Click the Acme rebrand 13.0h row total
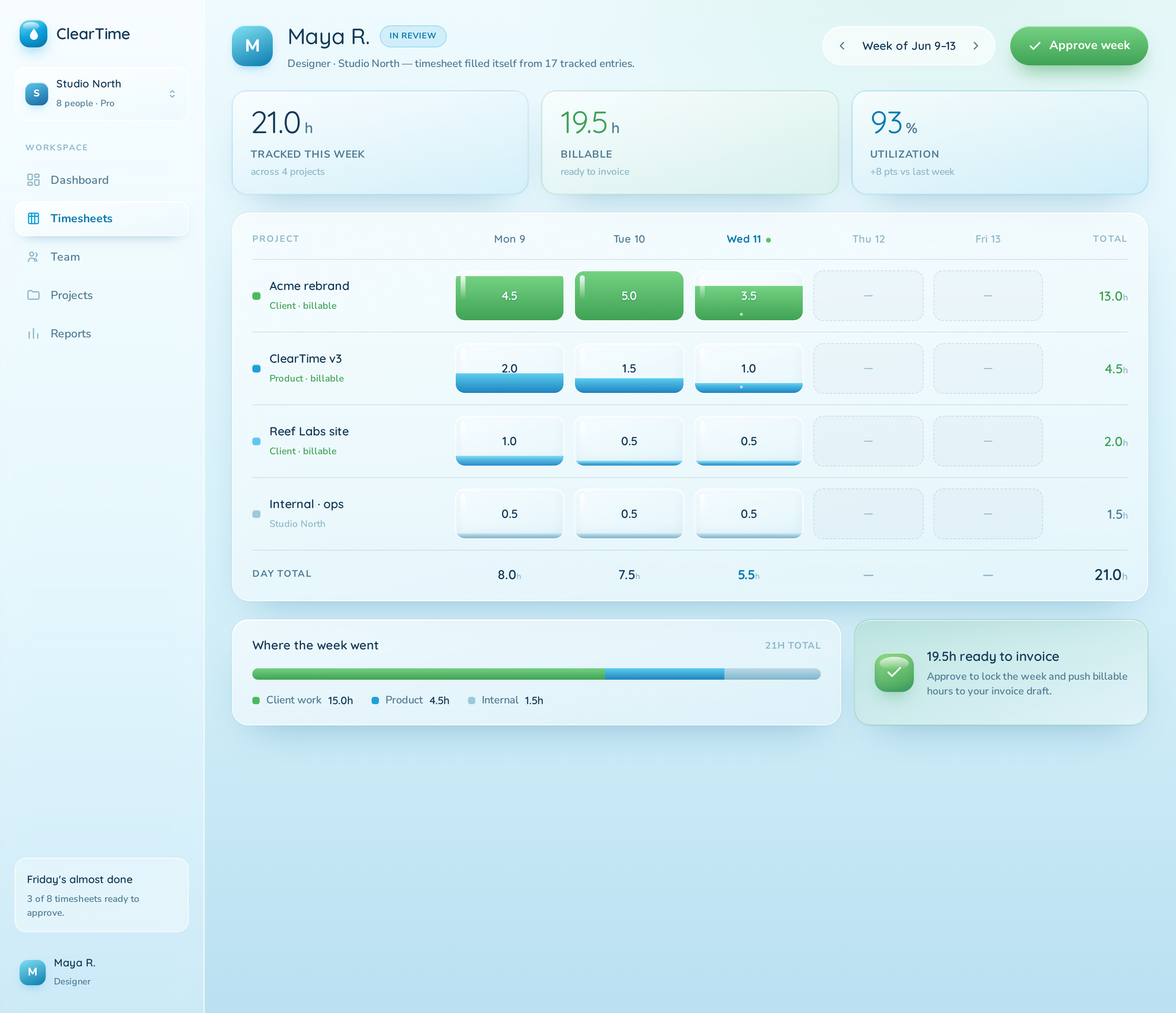Viewport: 1176px width, 1013px height. coord(1112,297)
